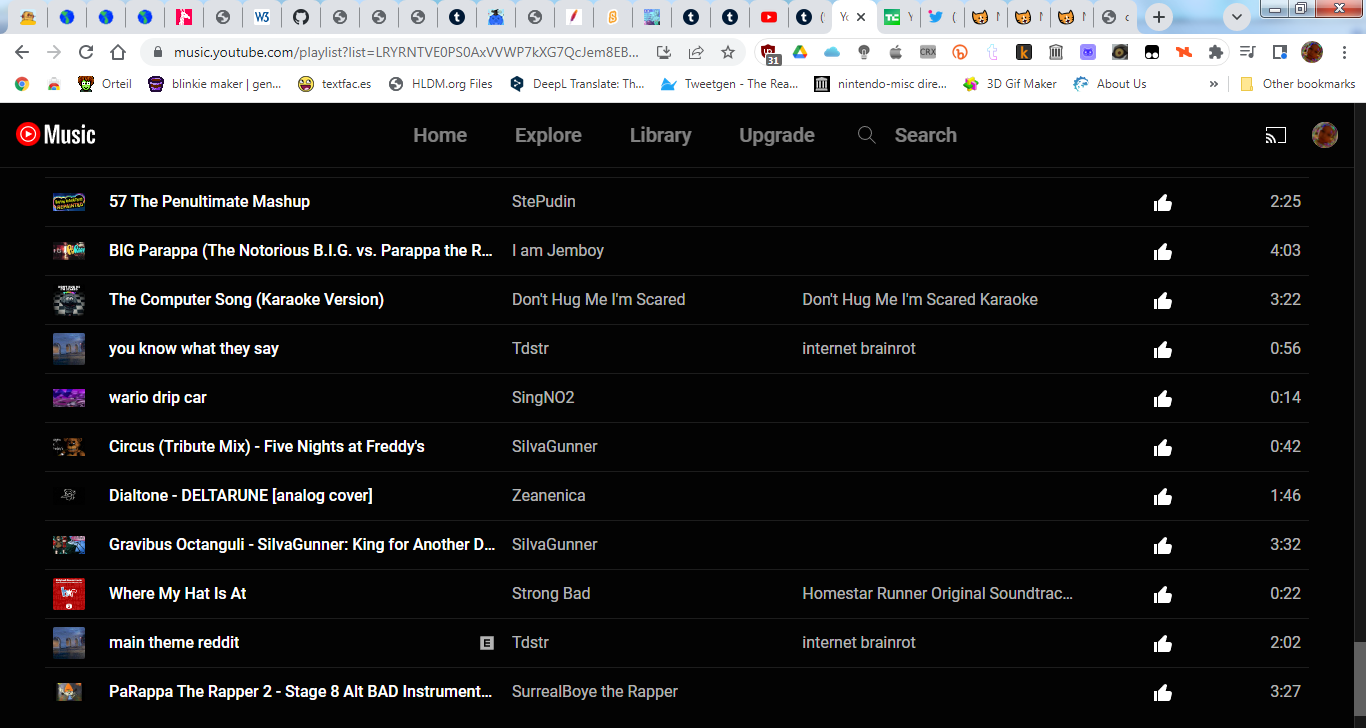Open the Chrome three-dot menu

pos(1343,52)
